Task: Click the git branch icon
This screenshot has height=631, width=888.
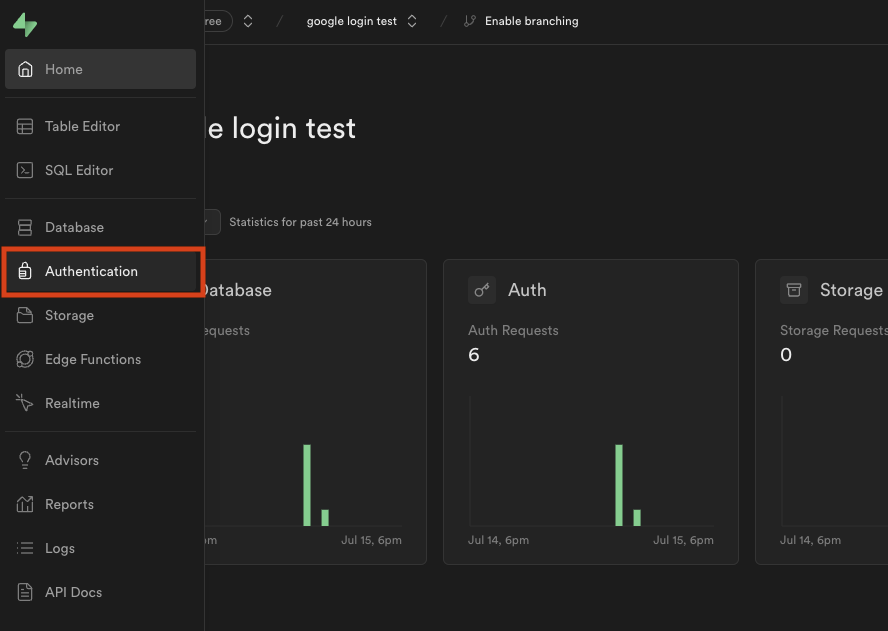Action: pos(469,21)
